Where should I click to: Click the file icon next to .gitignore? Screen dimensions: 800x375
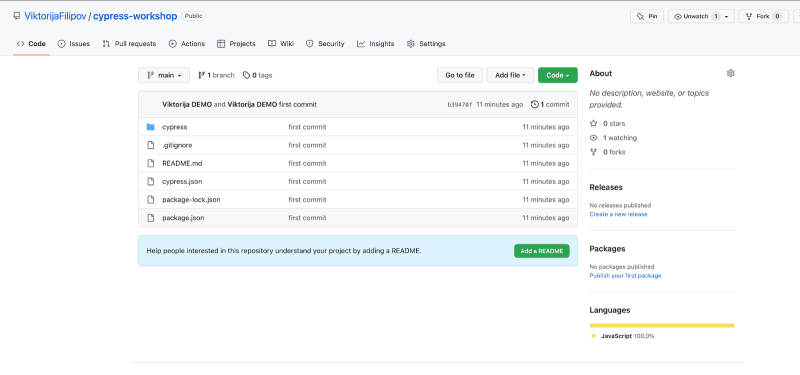(151, 145)
